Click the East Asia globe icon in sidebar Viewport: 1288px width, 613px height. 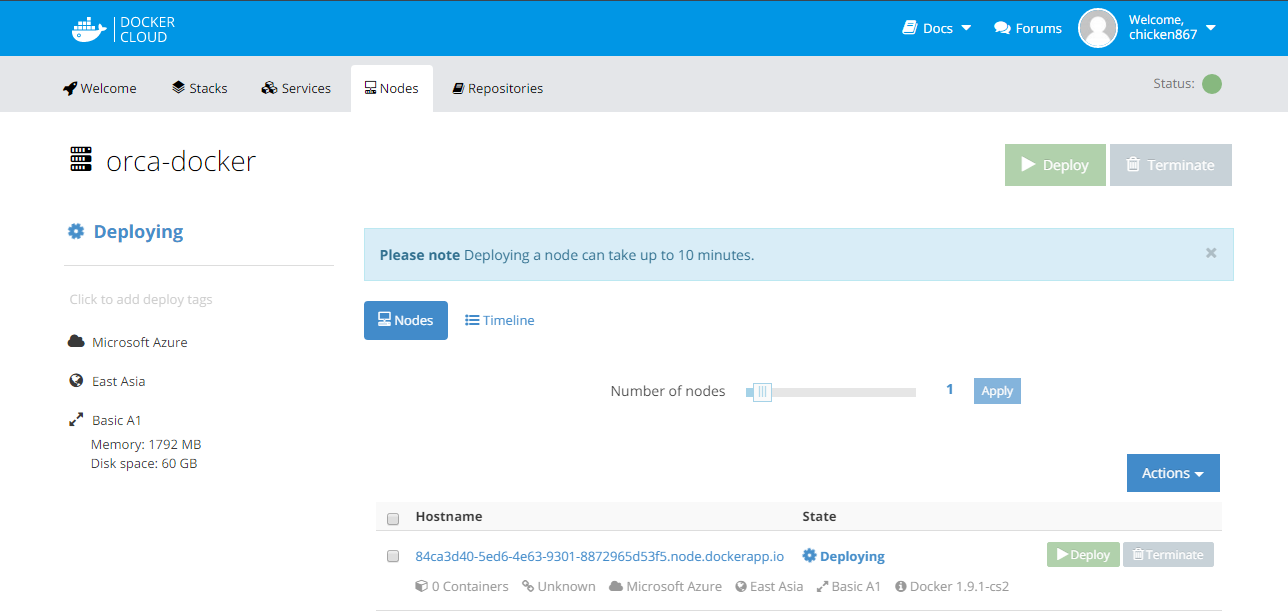click(x=76, y=381)
